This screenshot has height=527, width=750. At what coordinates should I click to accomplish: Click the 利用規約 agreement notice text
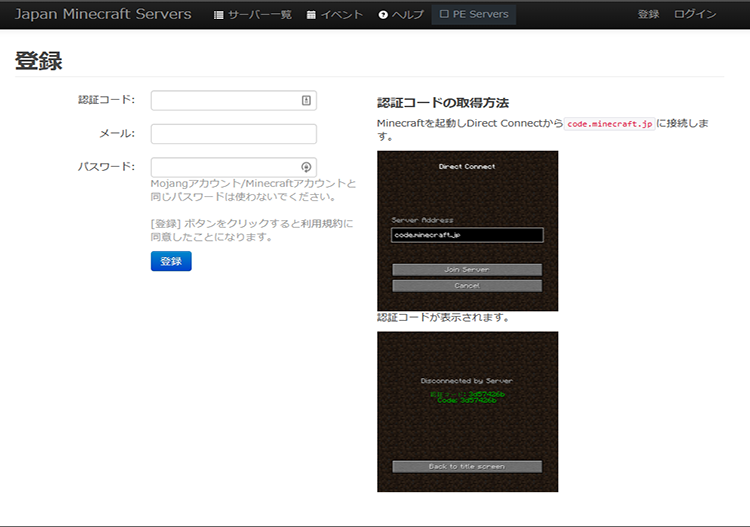[252, 230]
